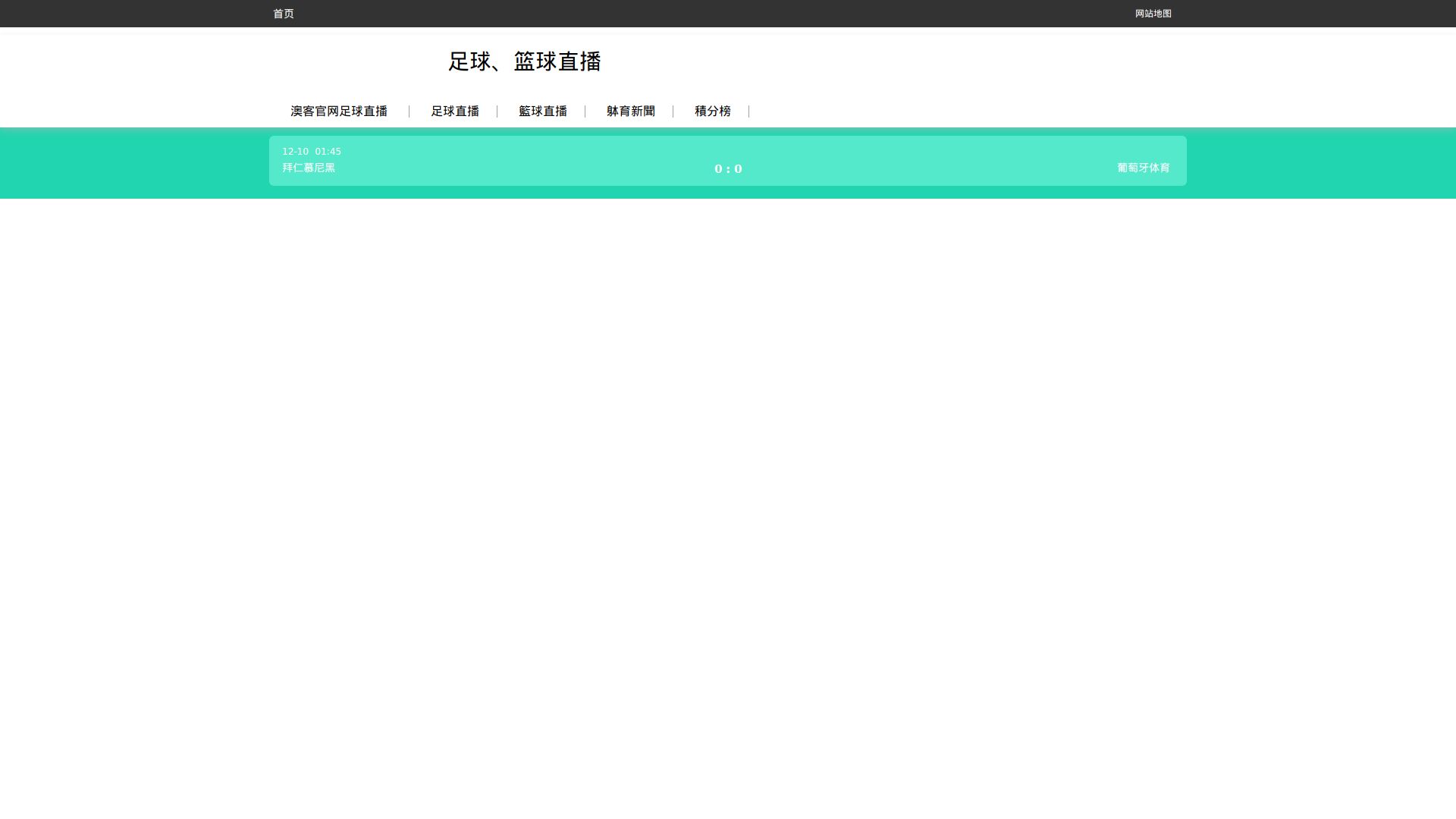Screen dimensions: 1456x819
Task: Click the divider between 籃球直播 and 躰育新聞
Action: click(585, 111)
